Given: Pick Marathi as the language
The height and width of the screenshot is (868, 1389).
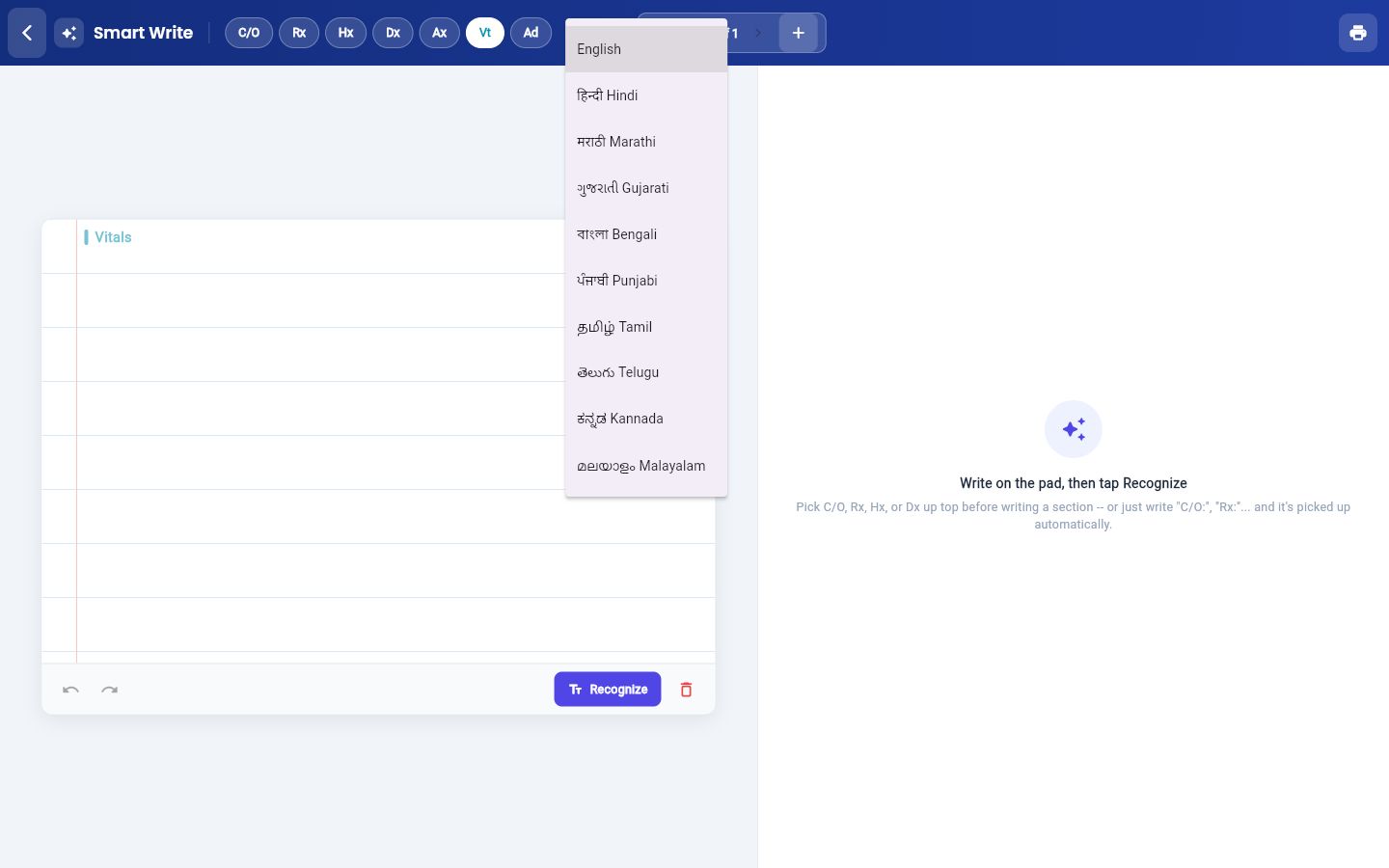Looking at the screenshot, I should 646,142.
